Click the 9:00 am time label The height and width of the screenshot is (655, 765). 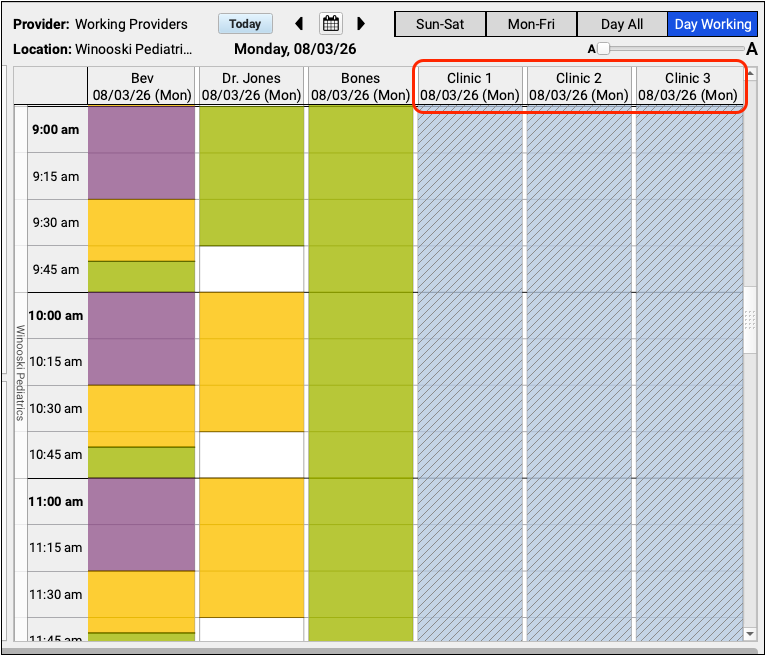56,130
